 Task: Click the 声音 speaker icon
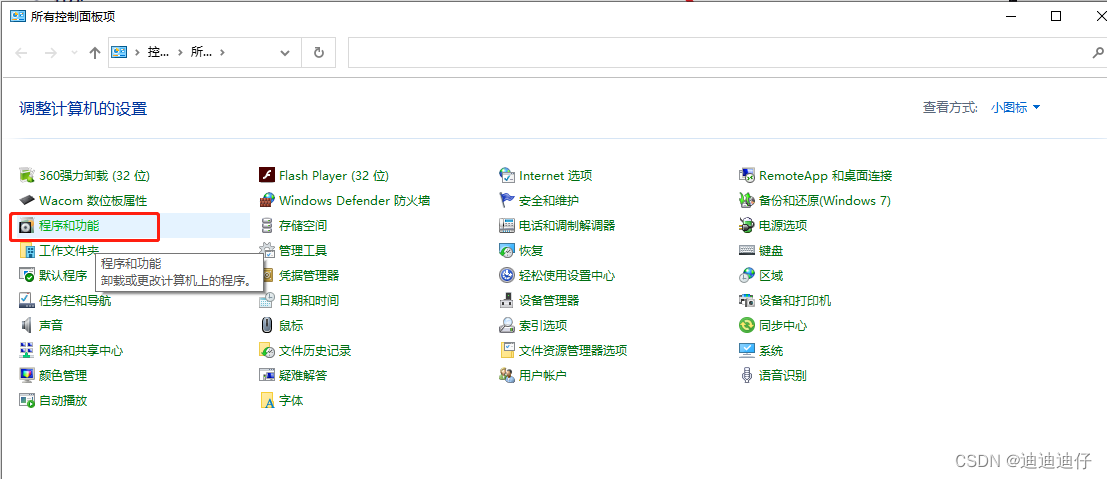click(27, 326)
